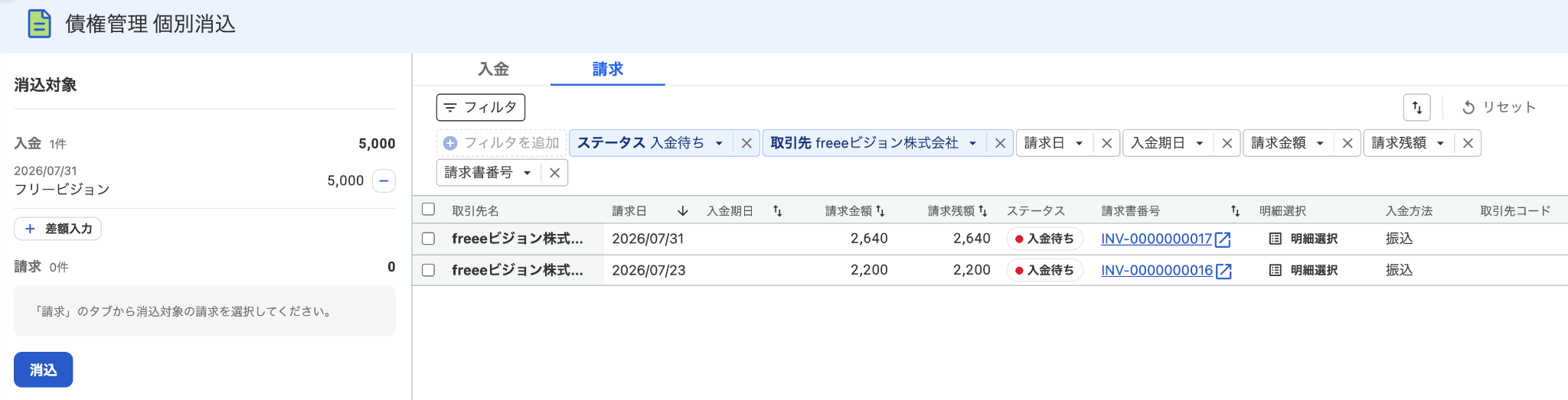Remove the 請求残額 filter
Viewport: 1568px width, 400px height.
[x=1468, y=143]
